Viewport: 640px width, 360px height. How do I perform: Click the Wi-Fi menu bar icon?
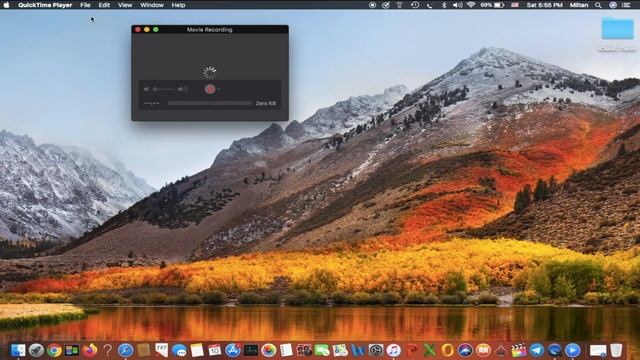pyautogui.click(x=471, y=5)
